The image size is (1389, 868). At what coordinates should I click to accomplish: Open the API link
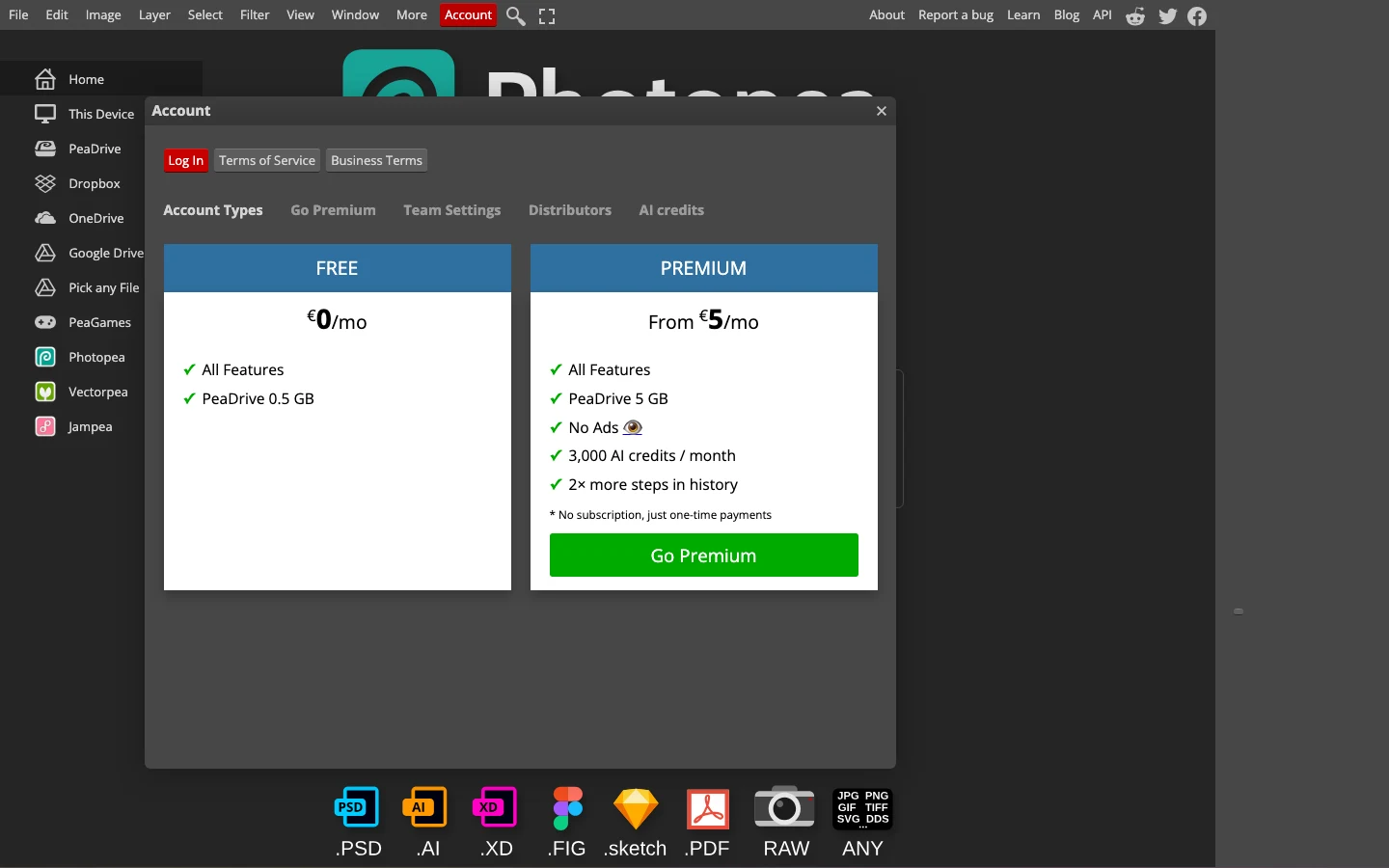[x=1103, y=14]
